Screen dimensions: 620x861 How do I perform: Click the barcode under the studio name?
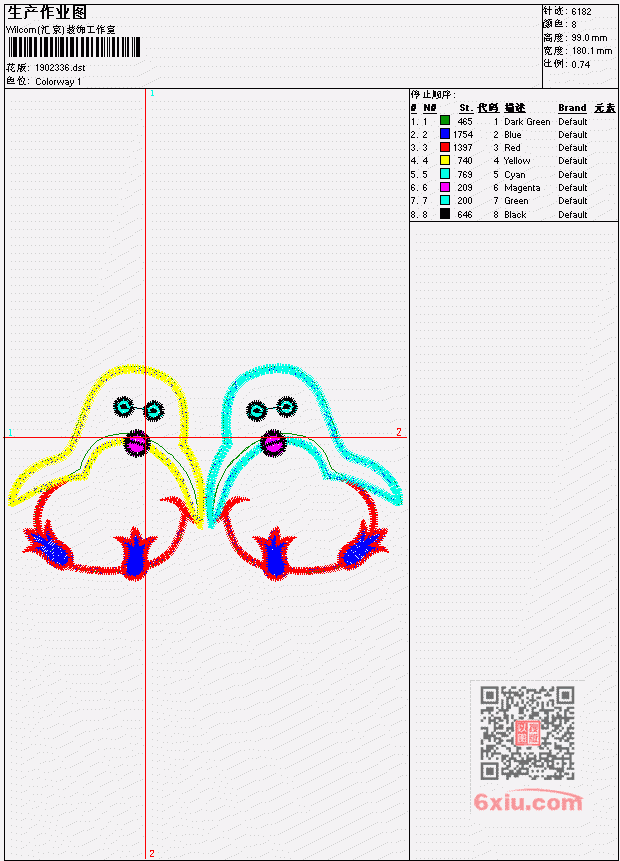point(74,47)
